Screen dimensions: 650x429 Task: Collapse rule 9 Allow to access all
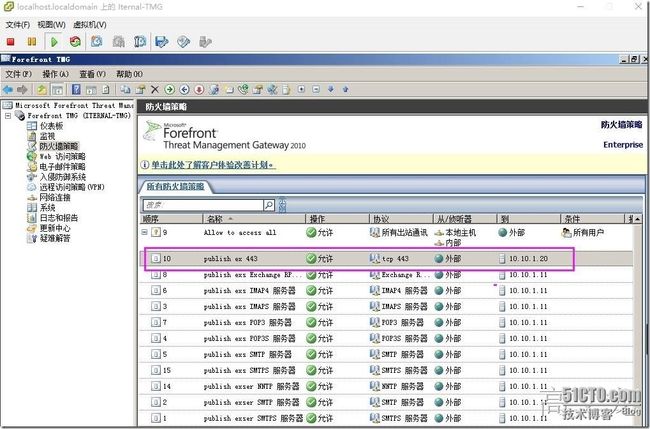(x=144, y=233)
